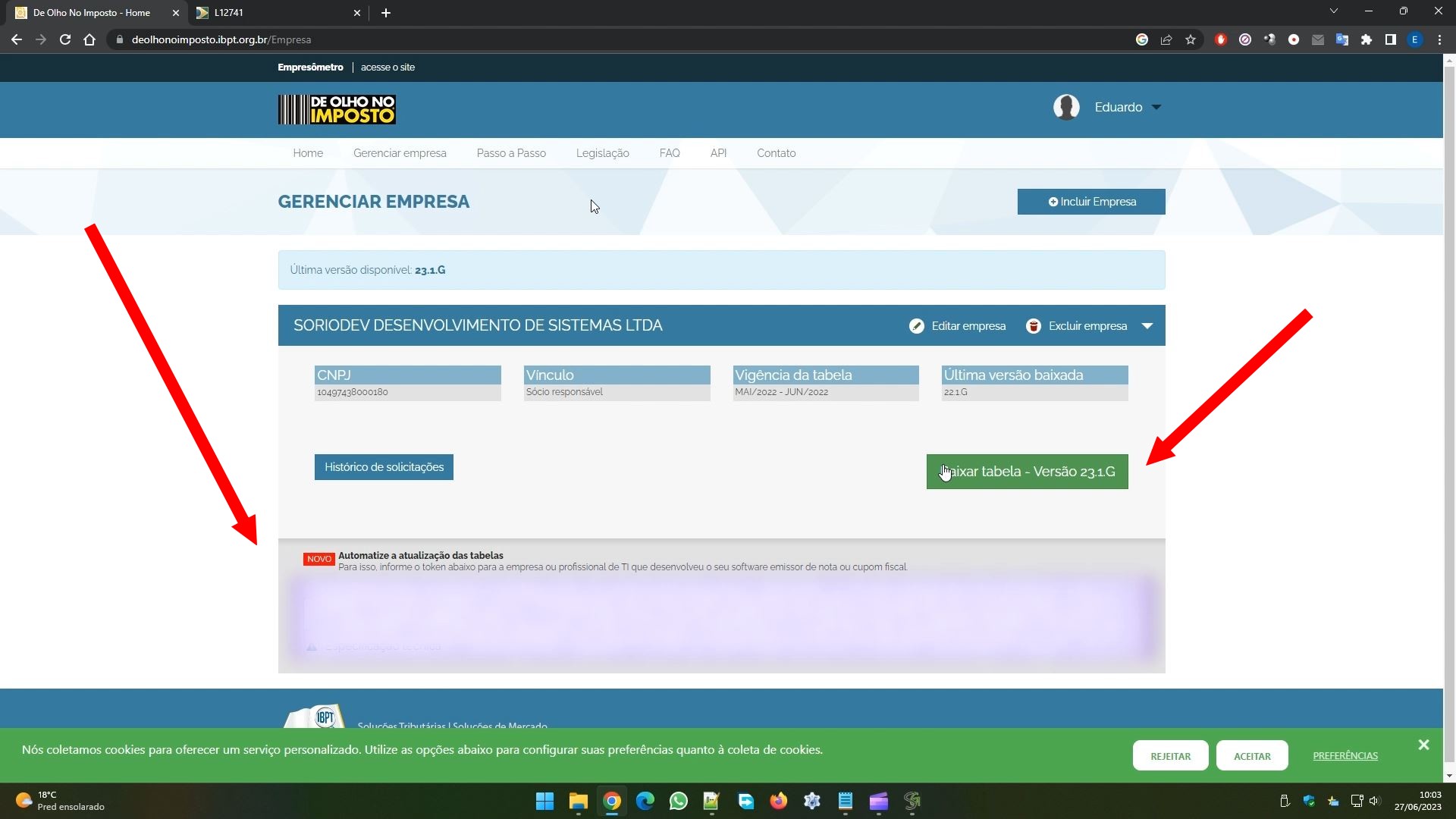Click the IBPT footer logo
The image size is (1456, 819).
point(315,717)
